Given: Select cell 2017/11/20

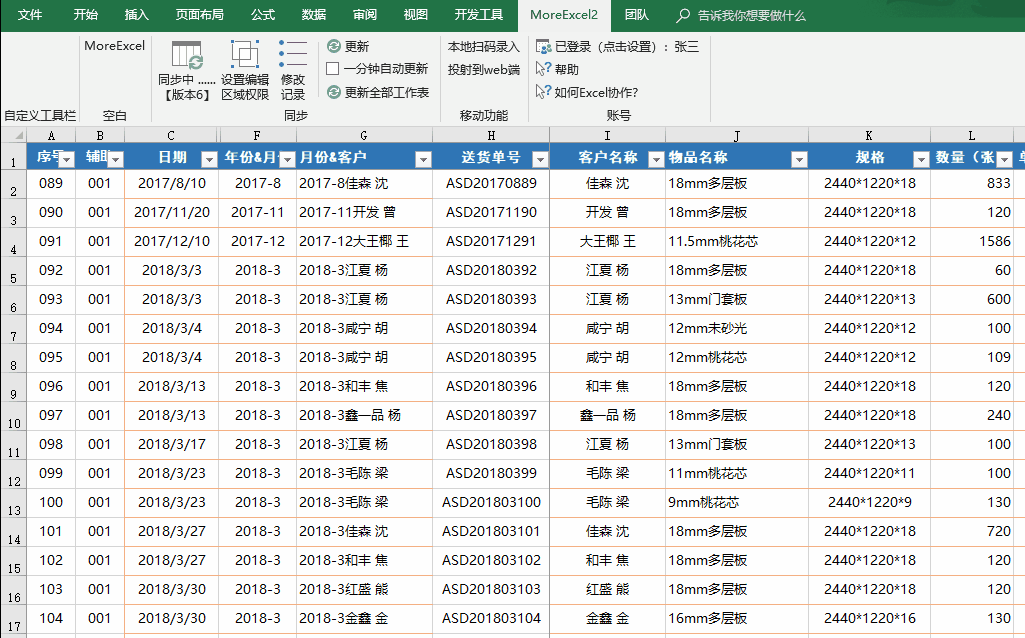Looking at the screenshot, I should point(172,212).
